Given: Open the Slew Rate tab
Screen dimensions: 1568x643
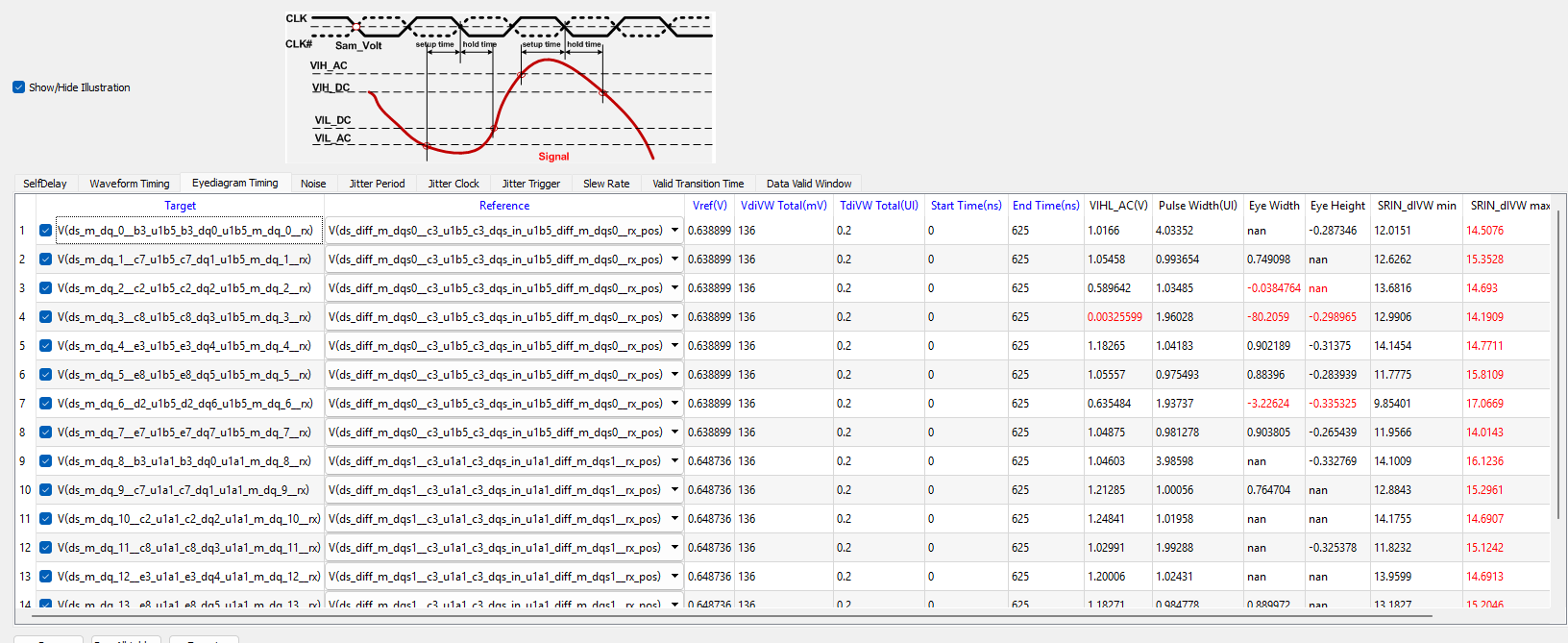Looking at the screenshot, I should coord(606,184).
